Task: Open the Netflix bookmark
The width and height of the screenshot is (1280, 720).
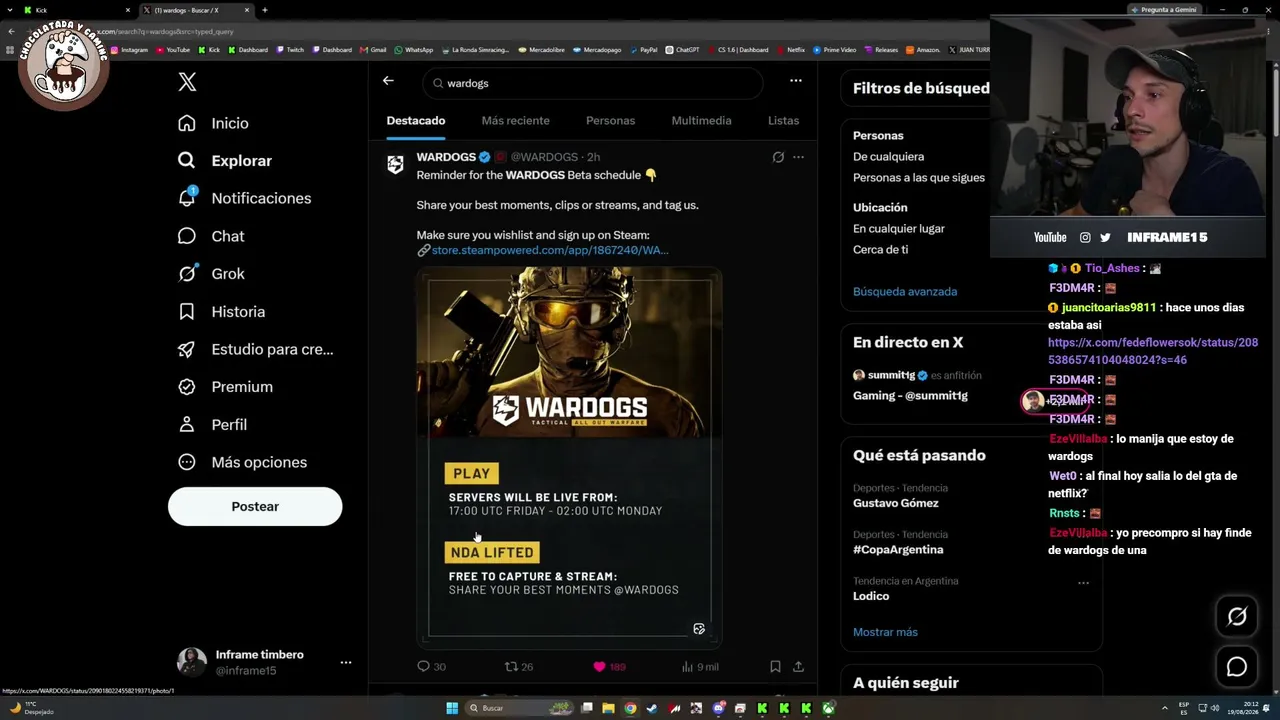Action: pyautogui.click(x=791, y=49)
